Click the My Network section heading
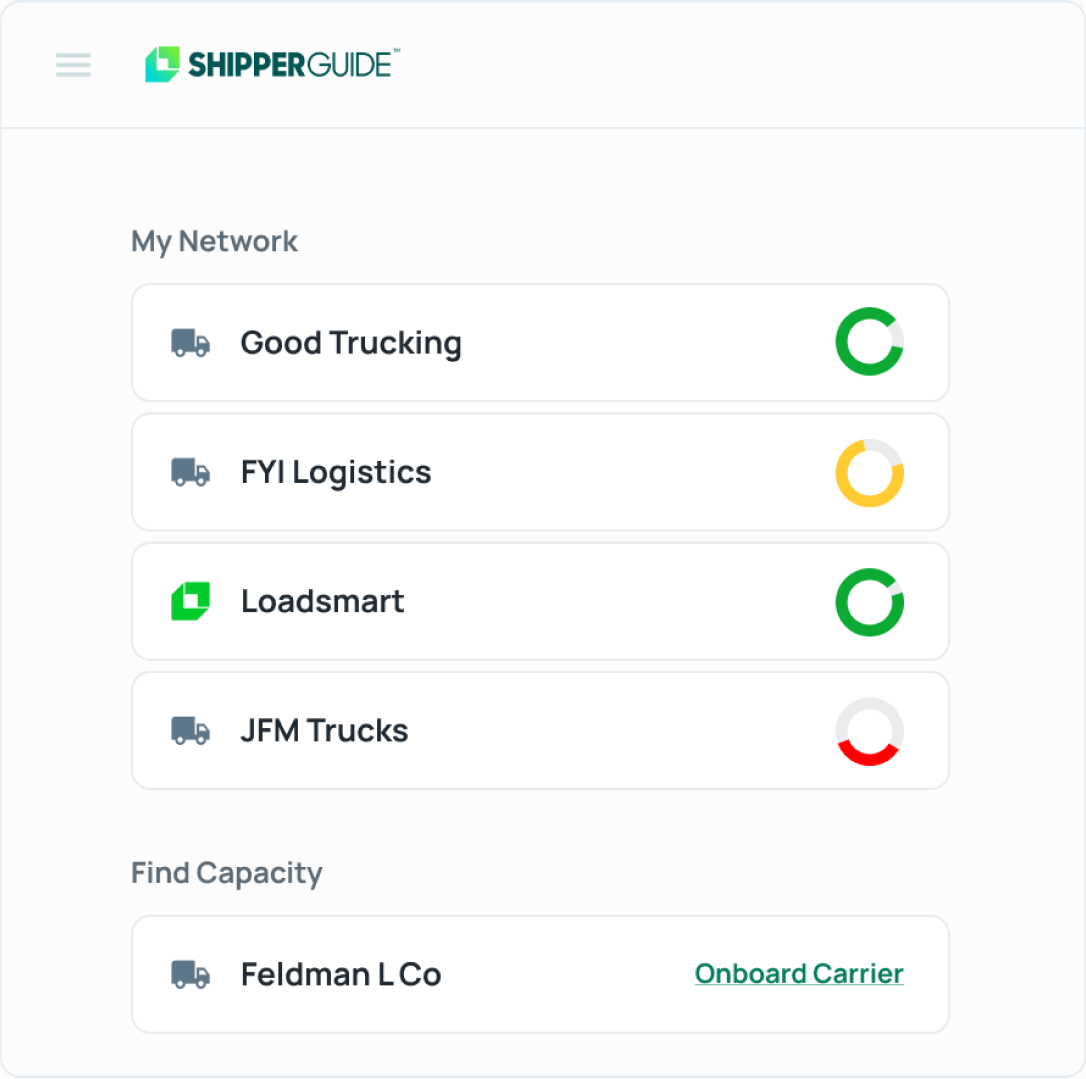The height and width of the screenshot is (1079, 1086). [213, 241]
